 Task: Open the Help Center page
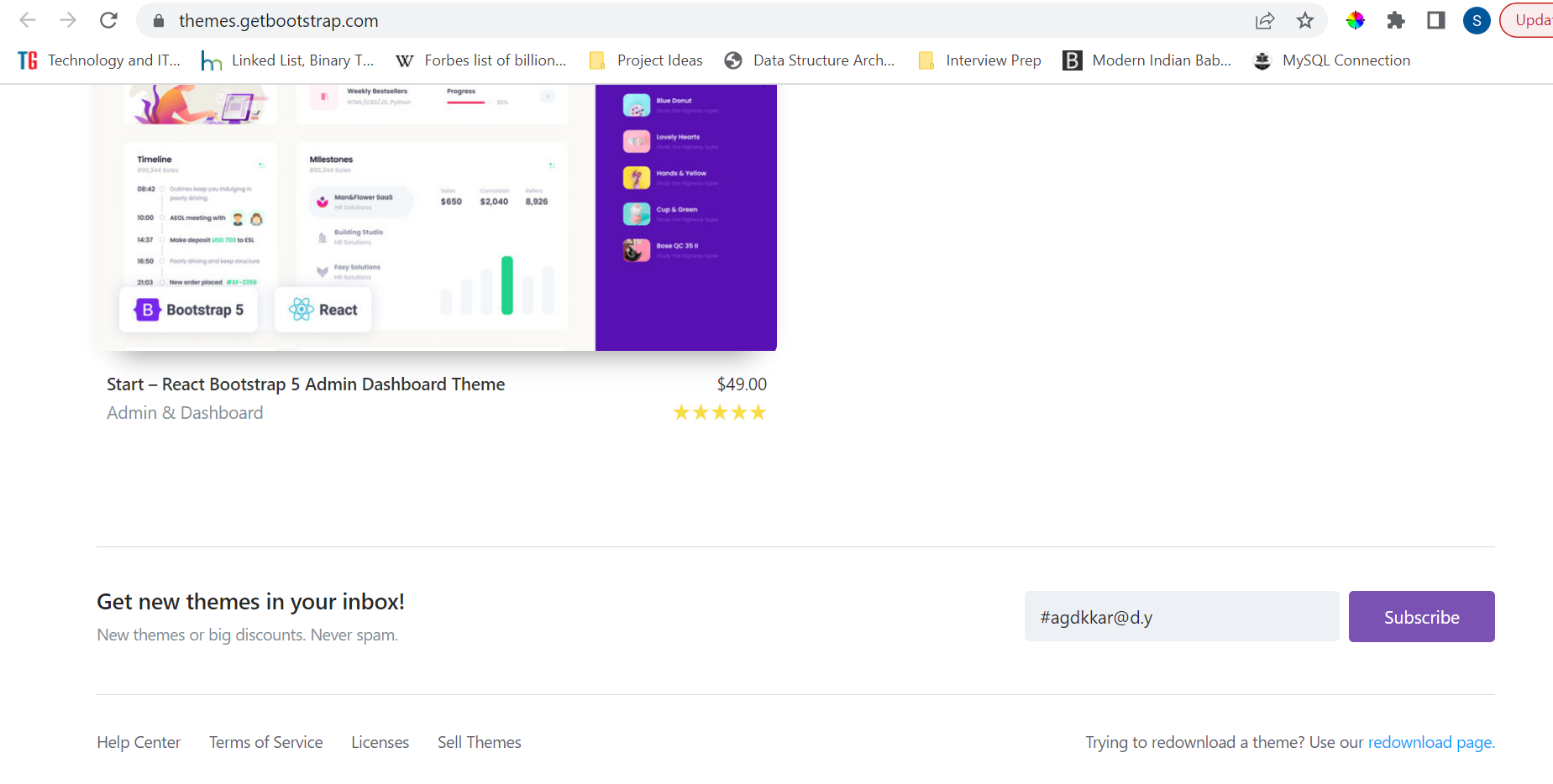[x=139, y=742]
